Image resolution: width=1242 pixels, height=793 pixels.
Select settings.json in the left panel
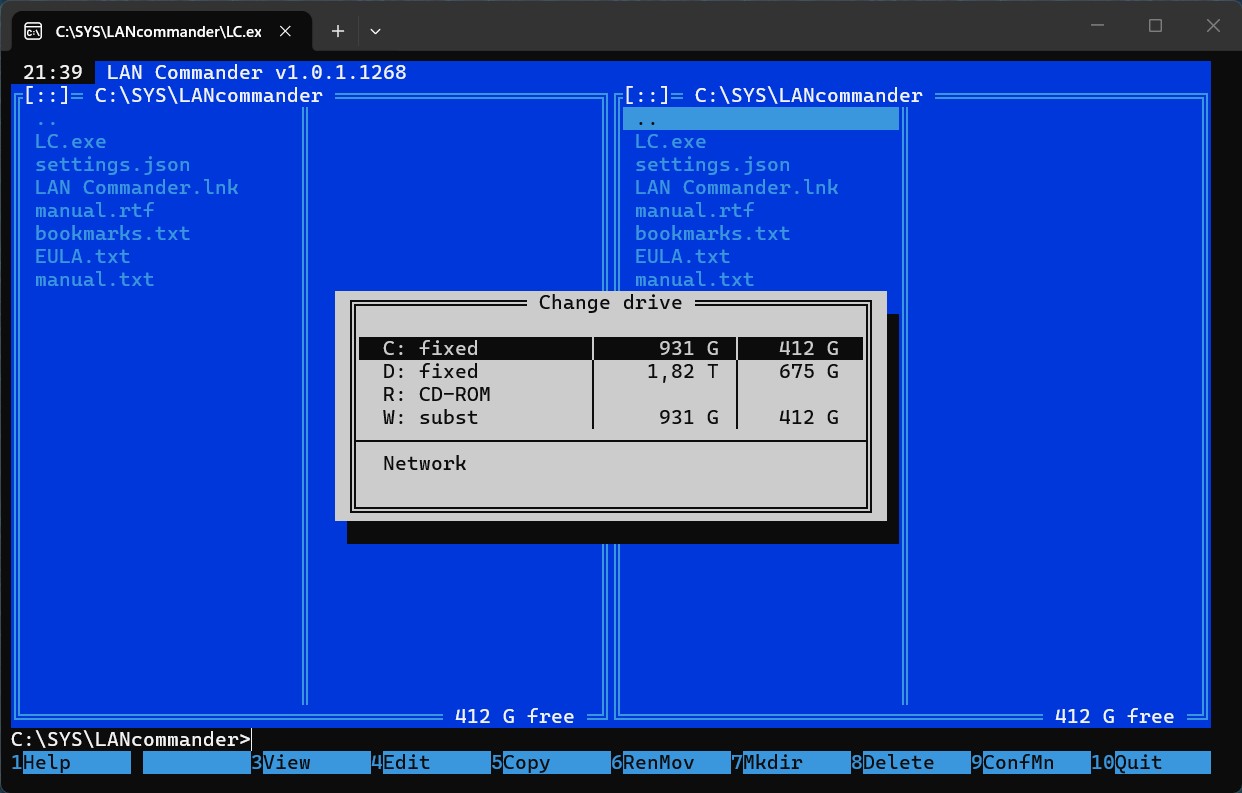tap(113, 165)
